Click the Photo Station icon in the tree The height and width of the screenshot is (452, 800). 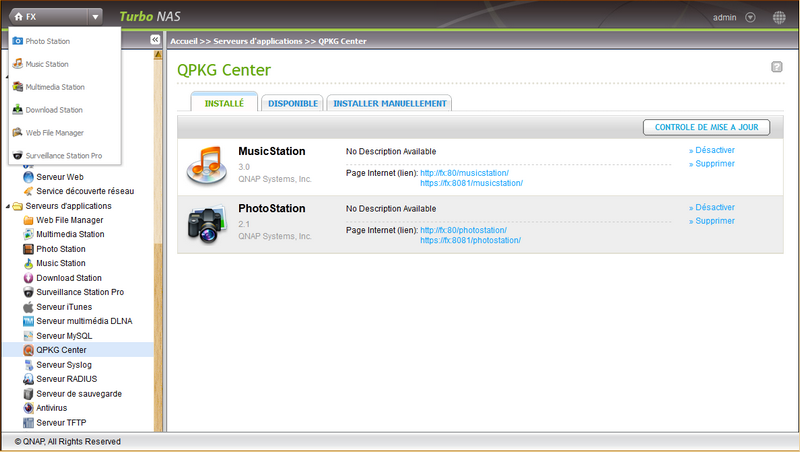(x=29, y=249)
